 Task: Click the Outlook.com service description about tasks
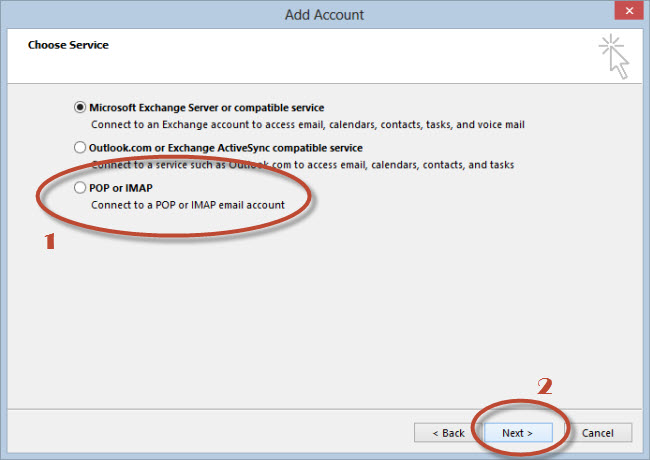coord(303,165)
